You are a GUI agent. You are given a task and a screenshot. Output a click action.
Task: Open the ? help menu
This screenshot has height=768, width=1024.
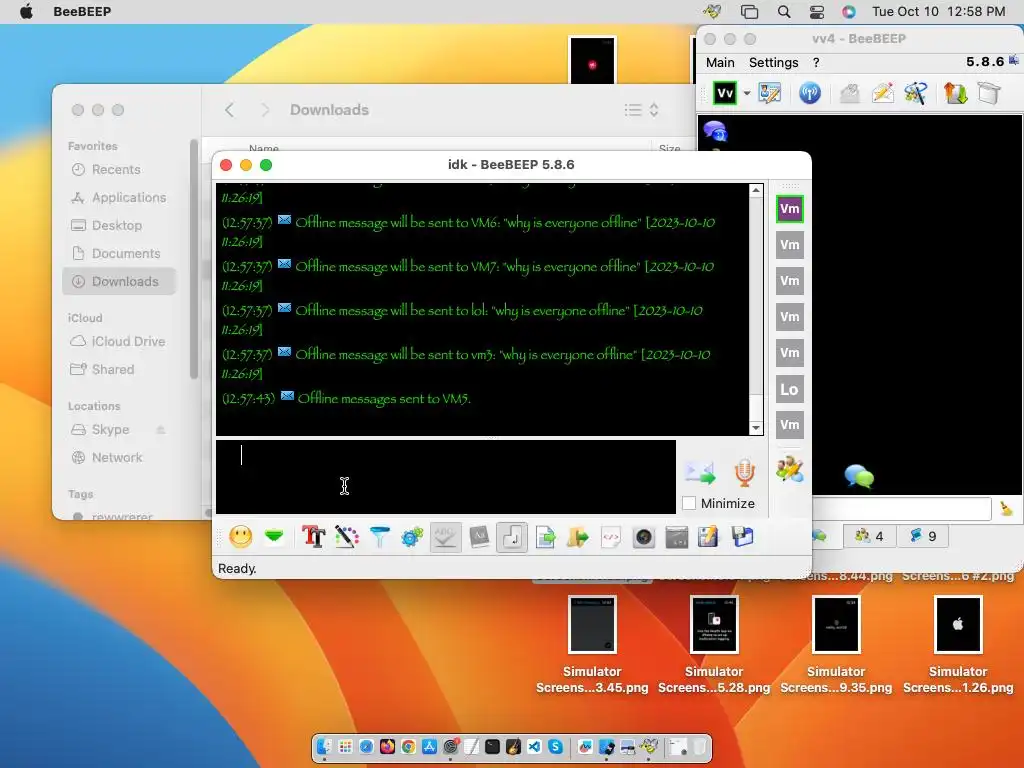click(x=816, y=62)
